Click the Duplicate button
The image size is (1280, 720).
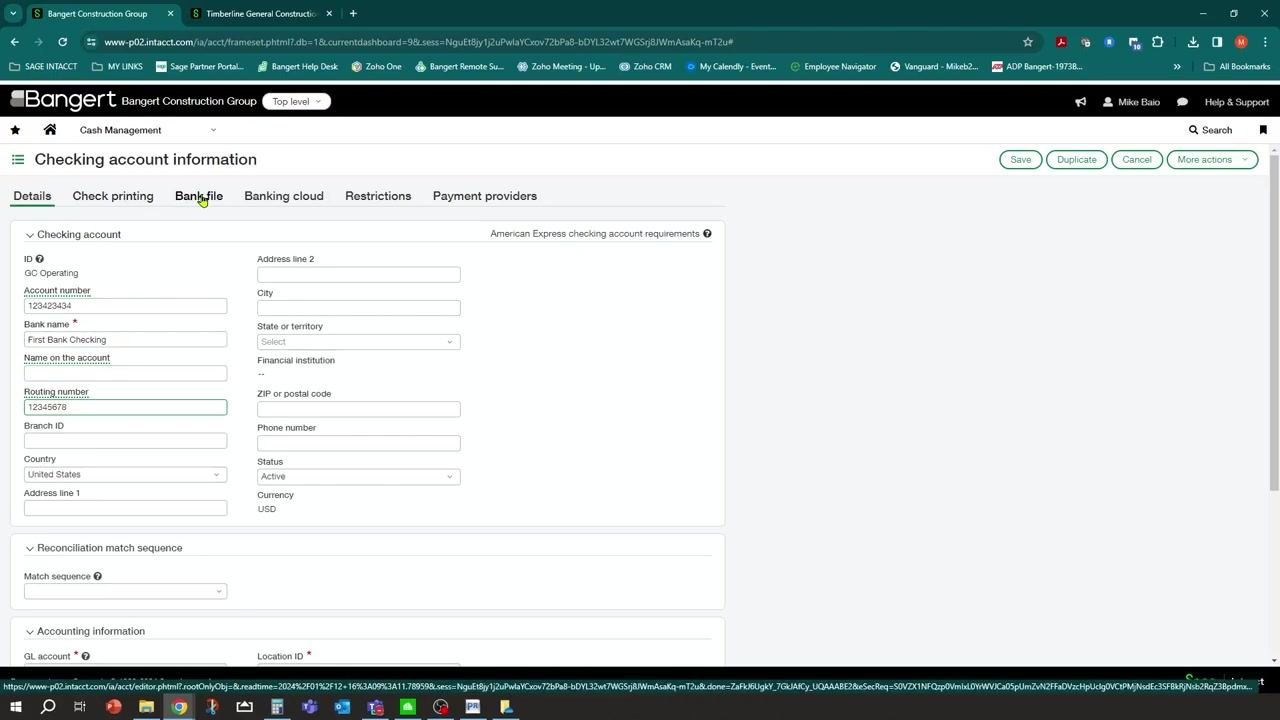(1077, 160)
